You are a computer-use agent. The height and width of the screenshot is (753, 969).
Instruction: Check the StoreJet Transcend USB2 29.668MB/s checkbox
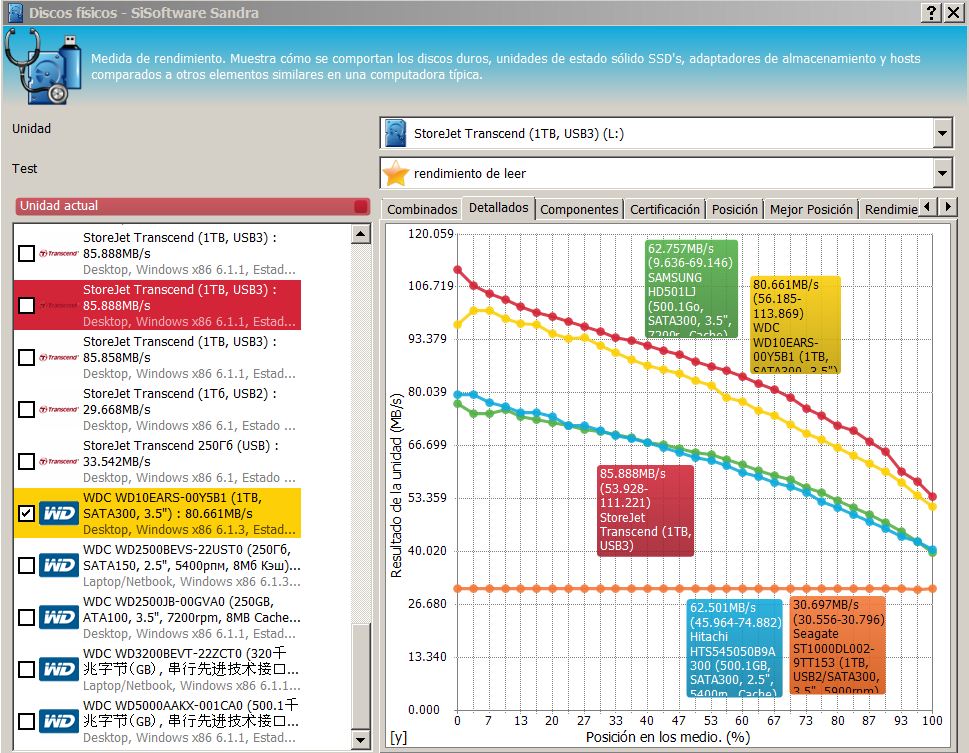click(x=26, y=409)
